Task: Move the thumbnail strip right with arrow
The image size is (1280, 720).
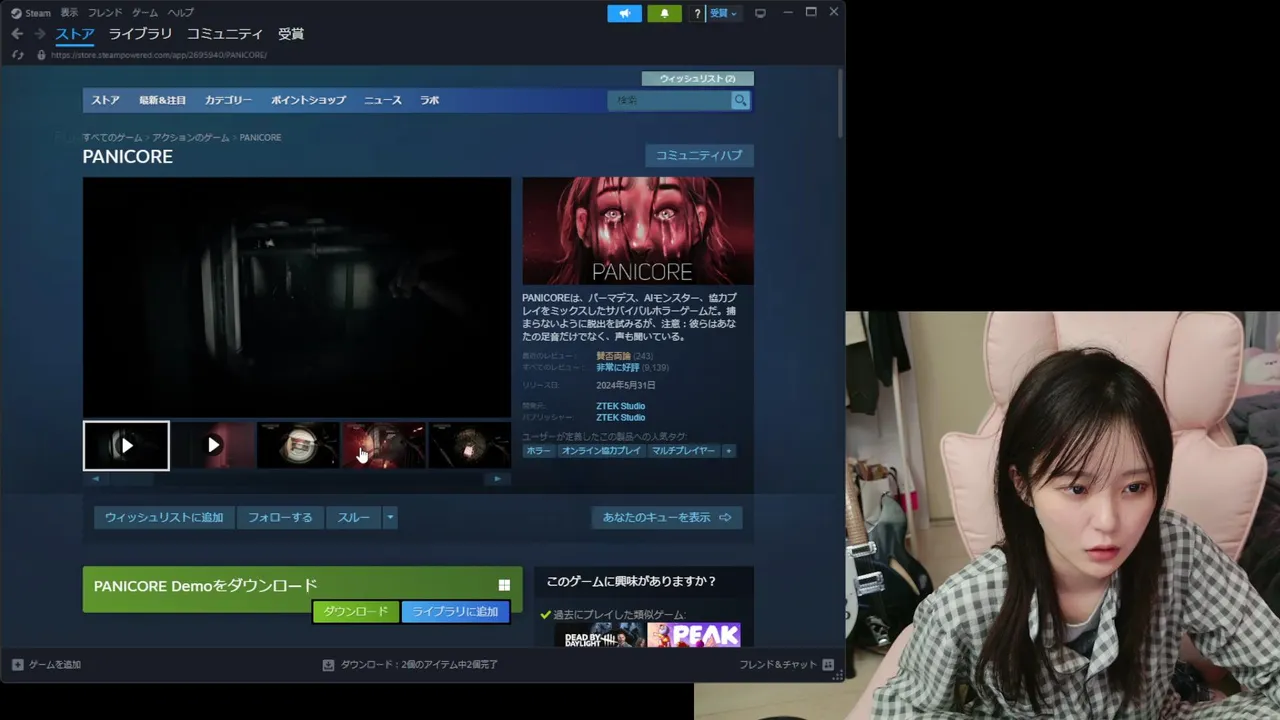Action: [497, 479]
